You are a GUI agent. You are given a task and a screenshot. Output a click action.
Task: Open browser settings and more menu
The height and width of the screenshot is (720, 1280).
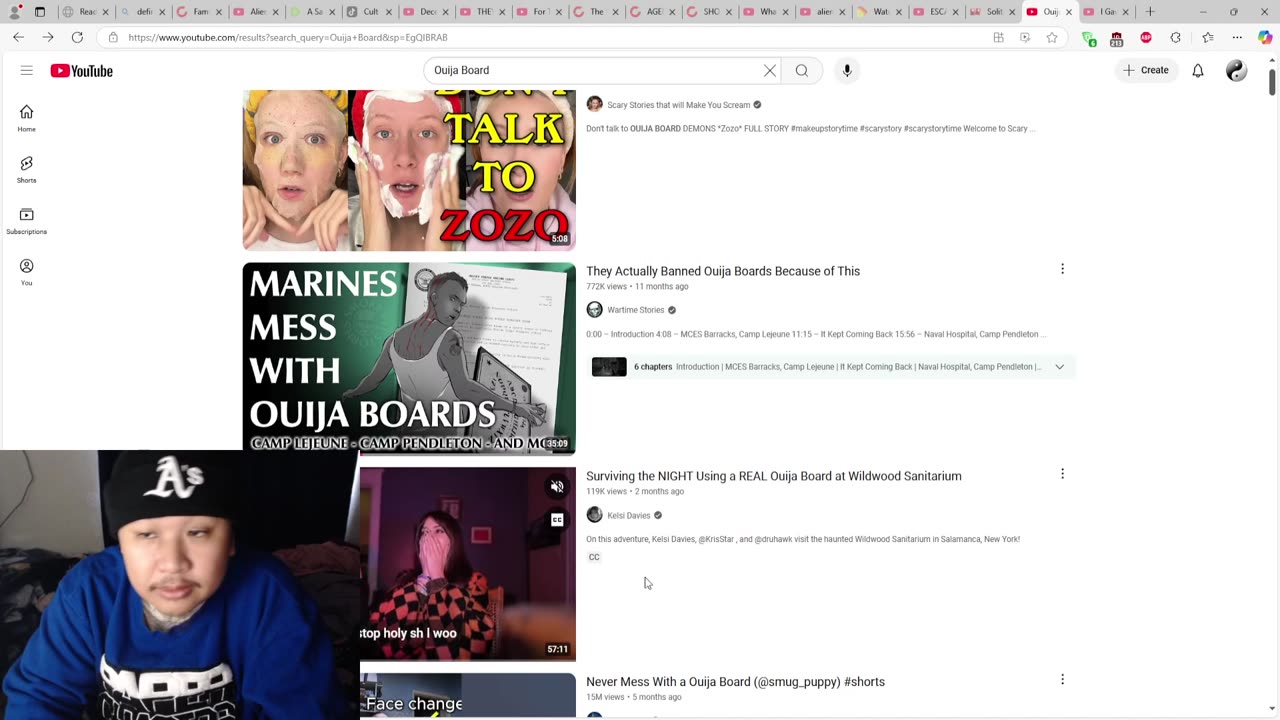tap(1237, 37)
